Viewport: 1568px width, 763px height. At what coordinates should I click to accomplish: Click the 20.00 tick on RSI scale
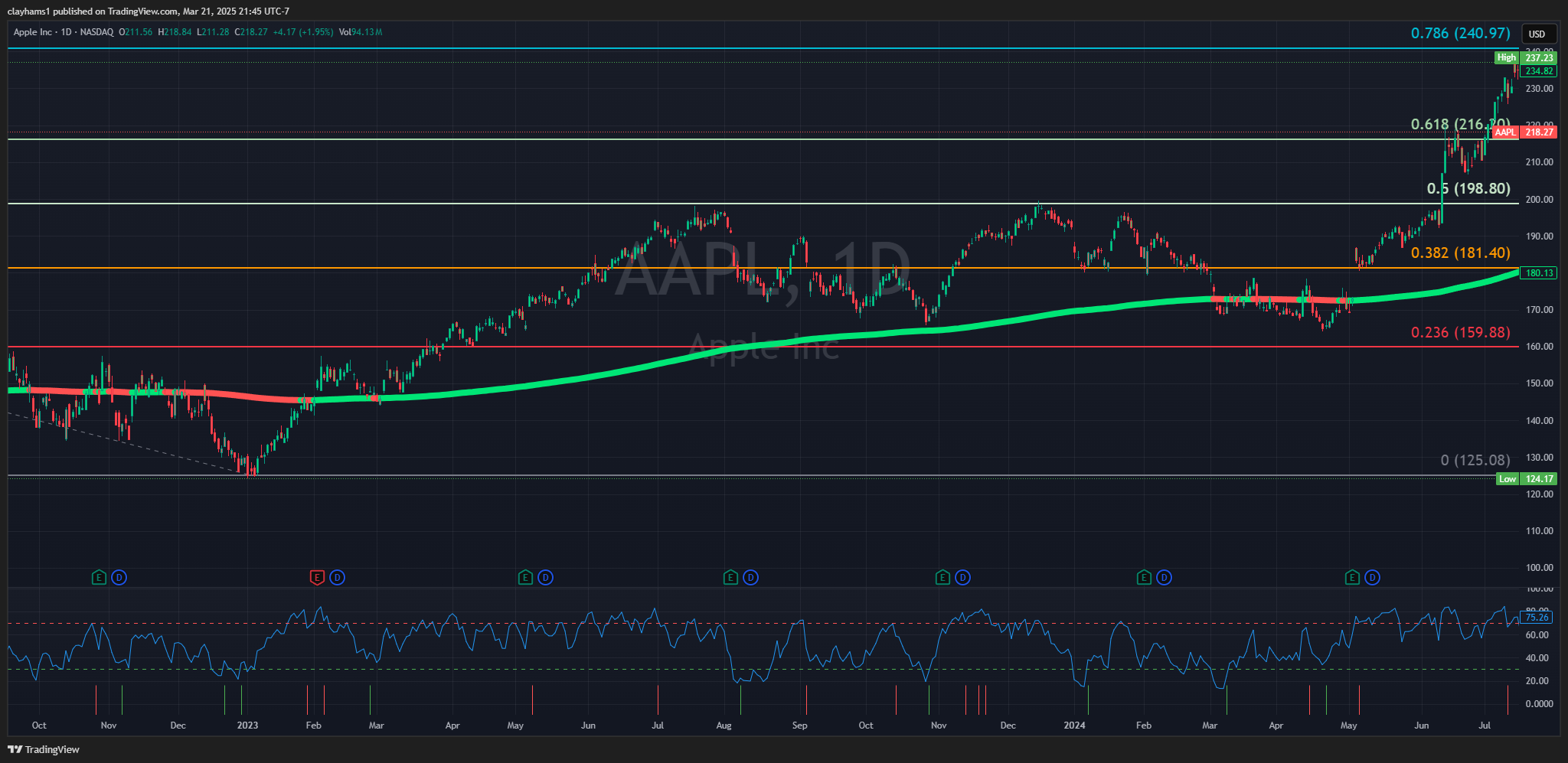point(1537,681)
